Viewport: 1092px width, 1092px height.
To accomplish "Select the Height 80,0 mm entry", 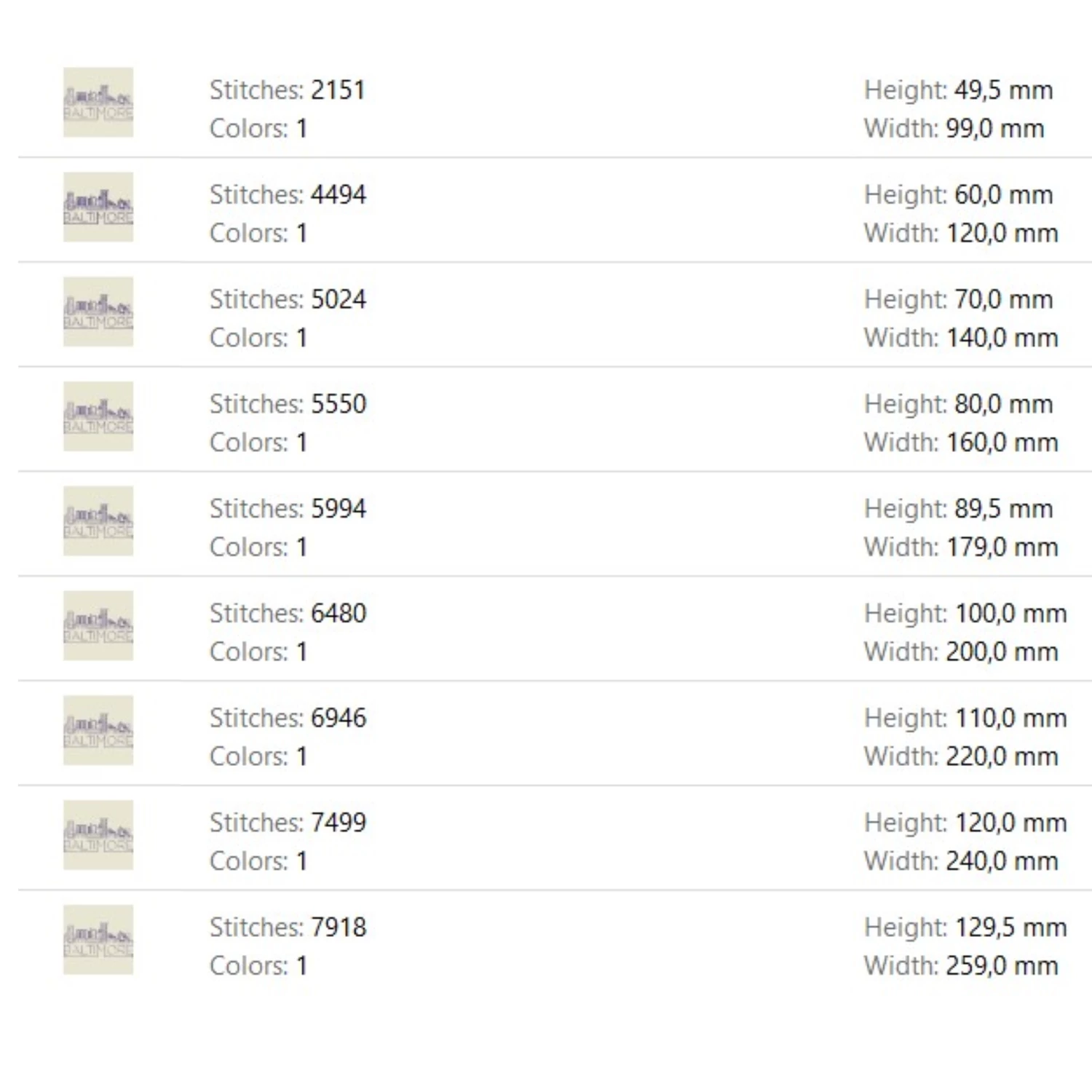I will (x=958, y=404).
